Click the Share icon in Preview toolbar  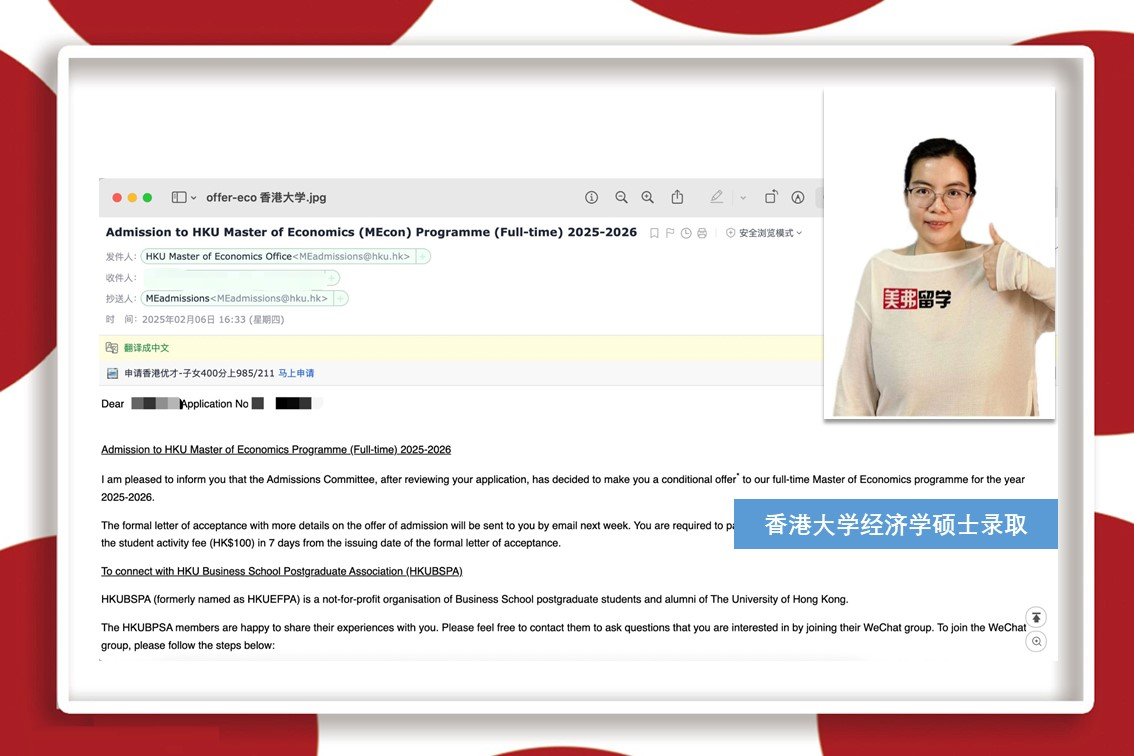click(677, 198)
